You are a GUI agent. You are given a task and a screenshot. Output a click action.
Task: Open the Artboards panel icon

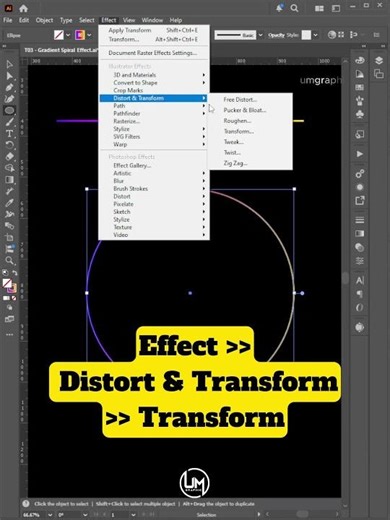[379, 74]
